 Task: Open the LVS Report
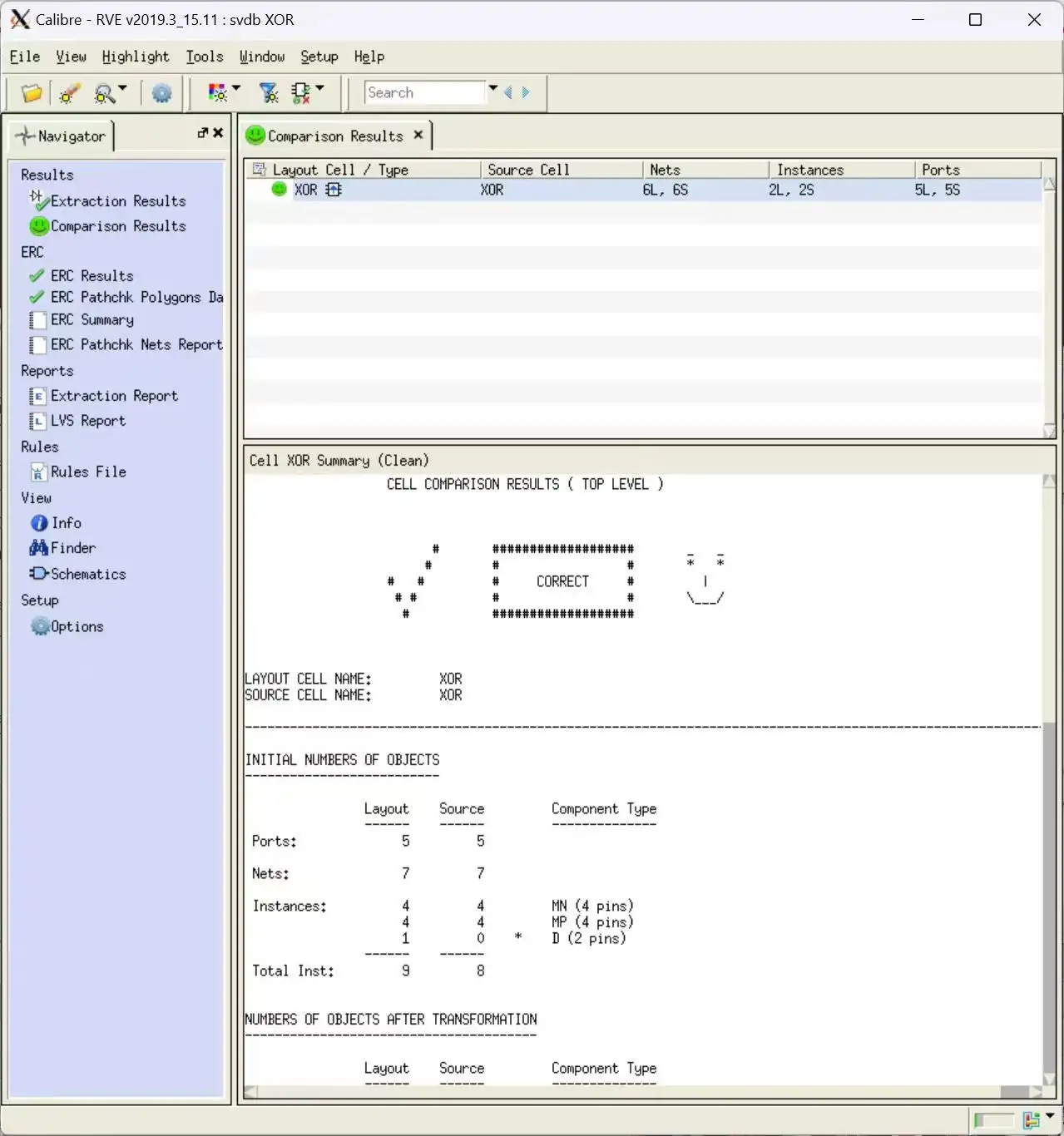click(x=88, y=421)
